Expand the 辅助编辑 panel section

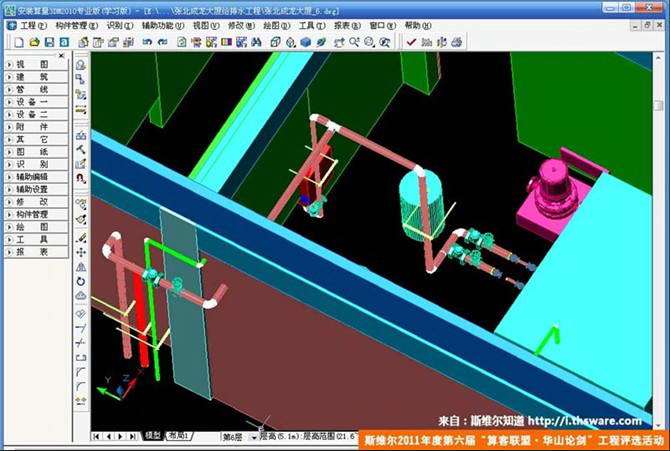coord(36,177)
